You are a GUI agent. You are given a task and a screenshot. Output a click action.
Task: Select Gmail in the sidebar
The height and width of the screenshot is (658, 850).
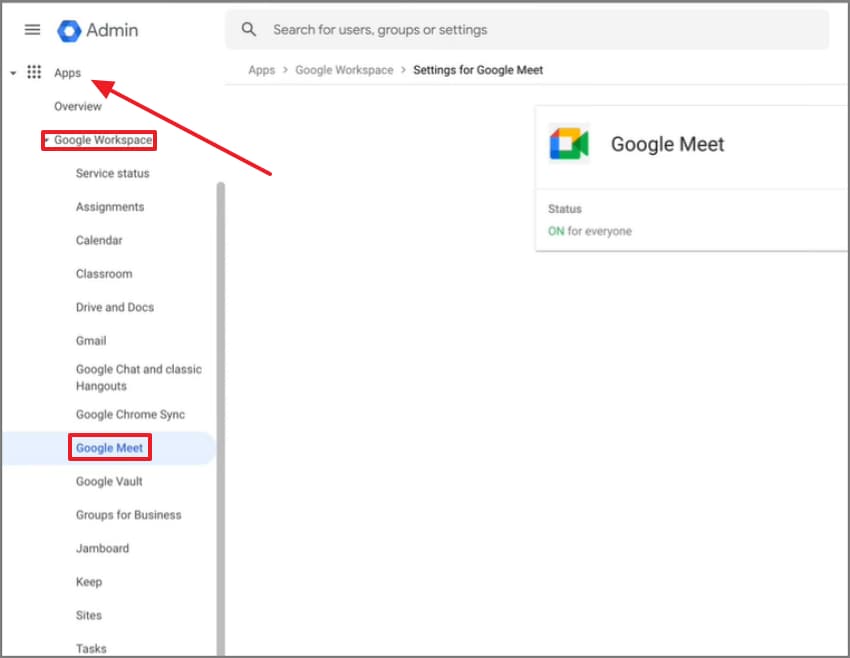point(90,340)
